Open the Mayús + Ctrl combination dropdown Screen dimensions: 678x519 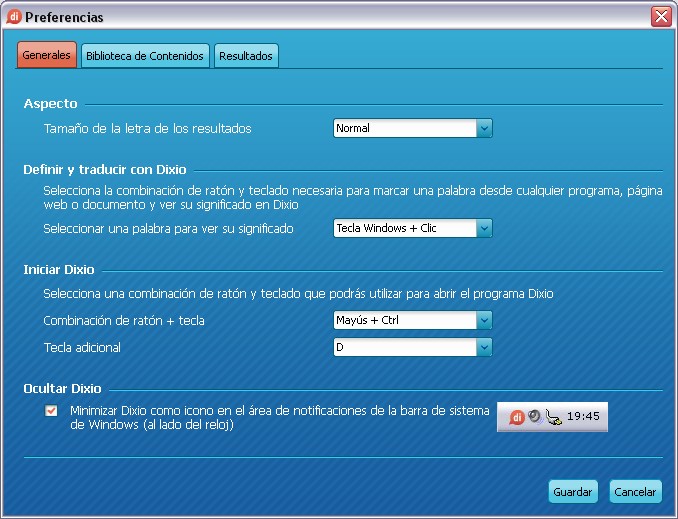tap(413, 320)
